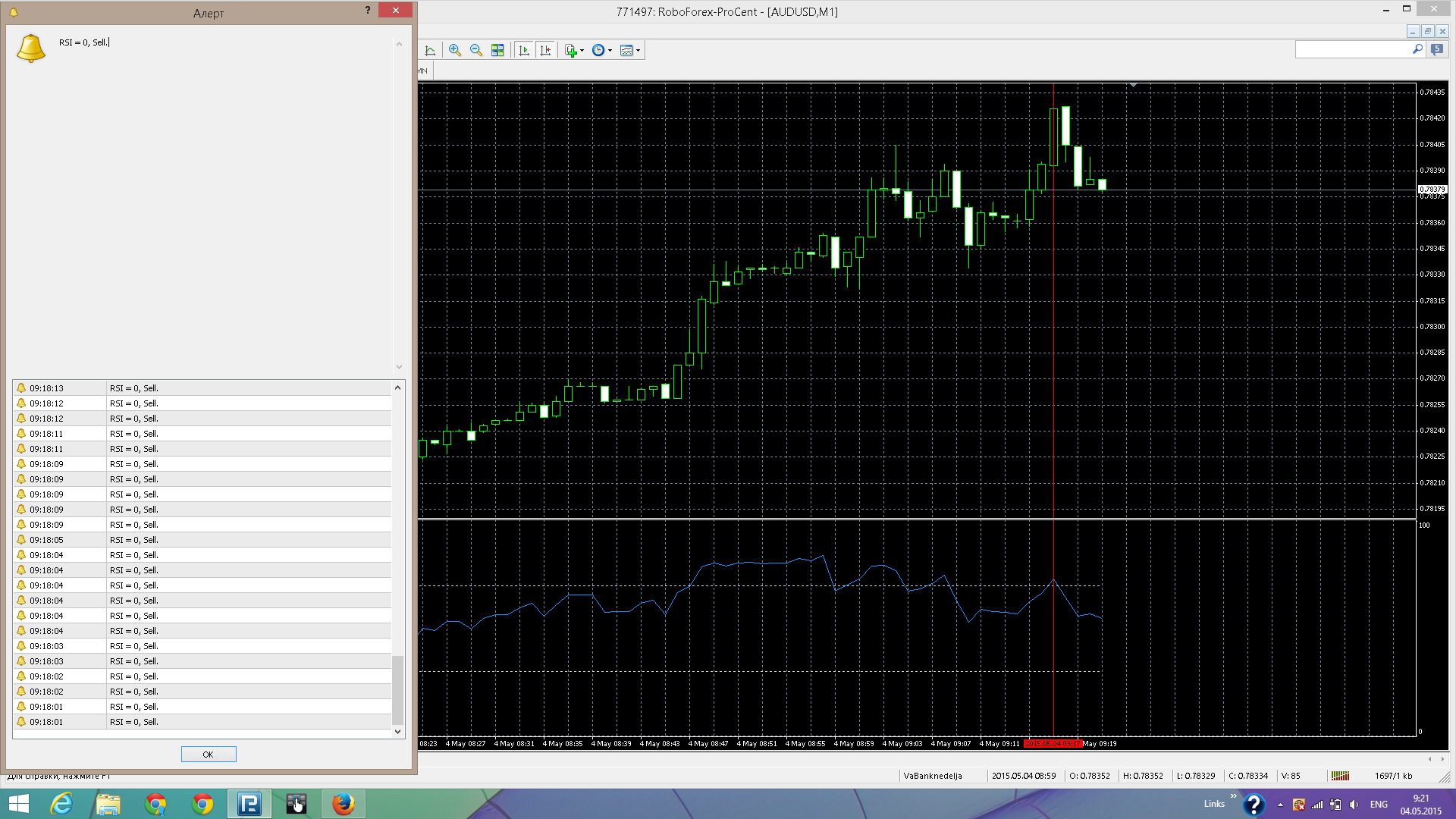Open the templates dropdown arrow
1456x819 pixels.
[639, 51]
